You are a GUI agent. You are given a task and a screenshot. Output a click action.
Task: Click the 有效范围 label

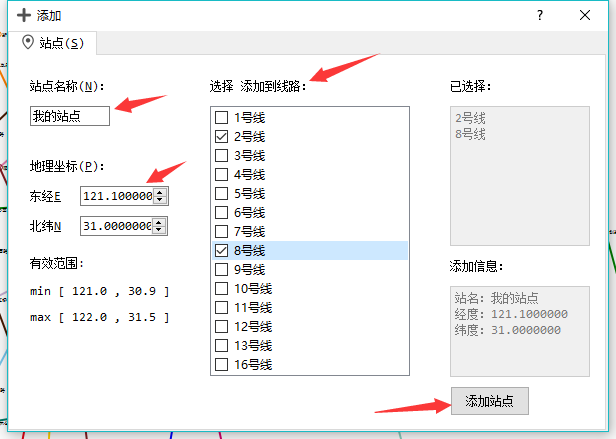pos(57,263)
